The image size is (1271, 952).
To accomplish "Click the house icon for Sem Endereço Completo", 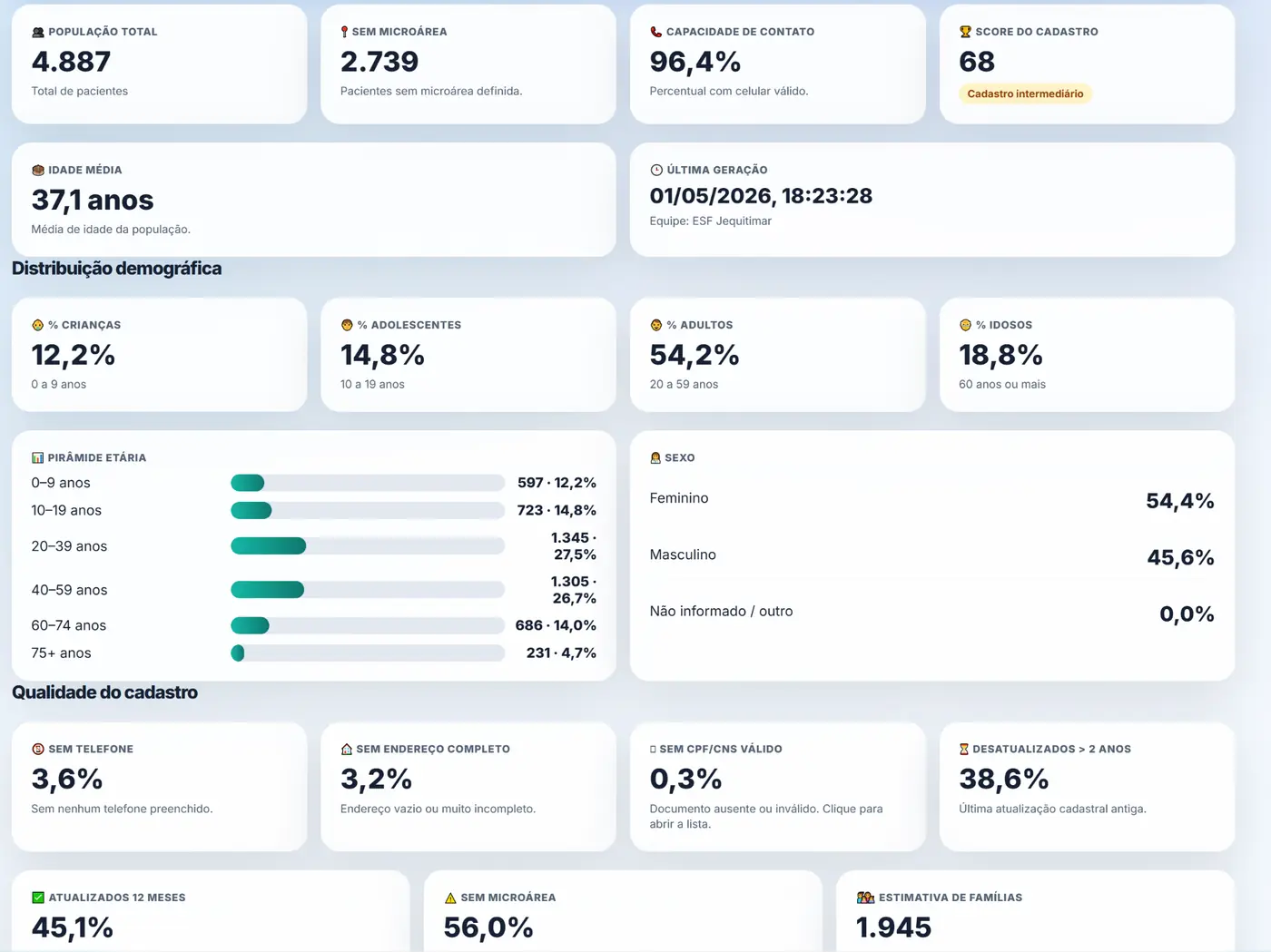I will 346,749.
